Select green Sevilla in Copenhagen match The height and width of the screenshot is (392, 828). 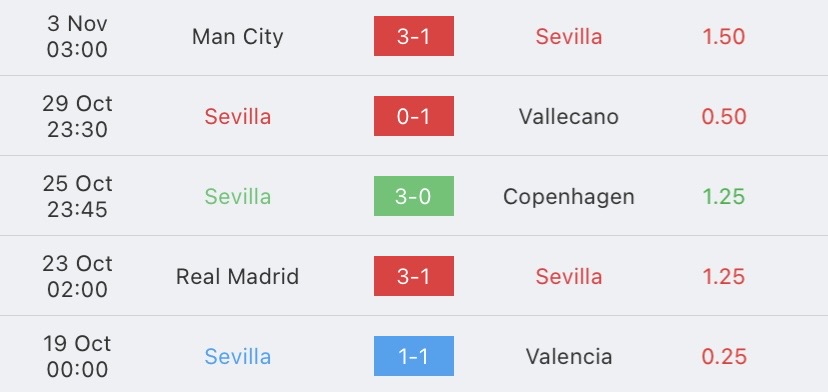[x=238, y=197]
